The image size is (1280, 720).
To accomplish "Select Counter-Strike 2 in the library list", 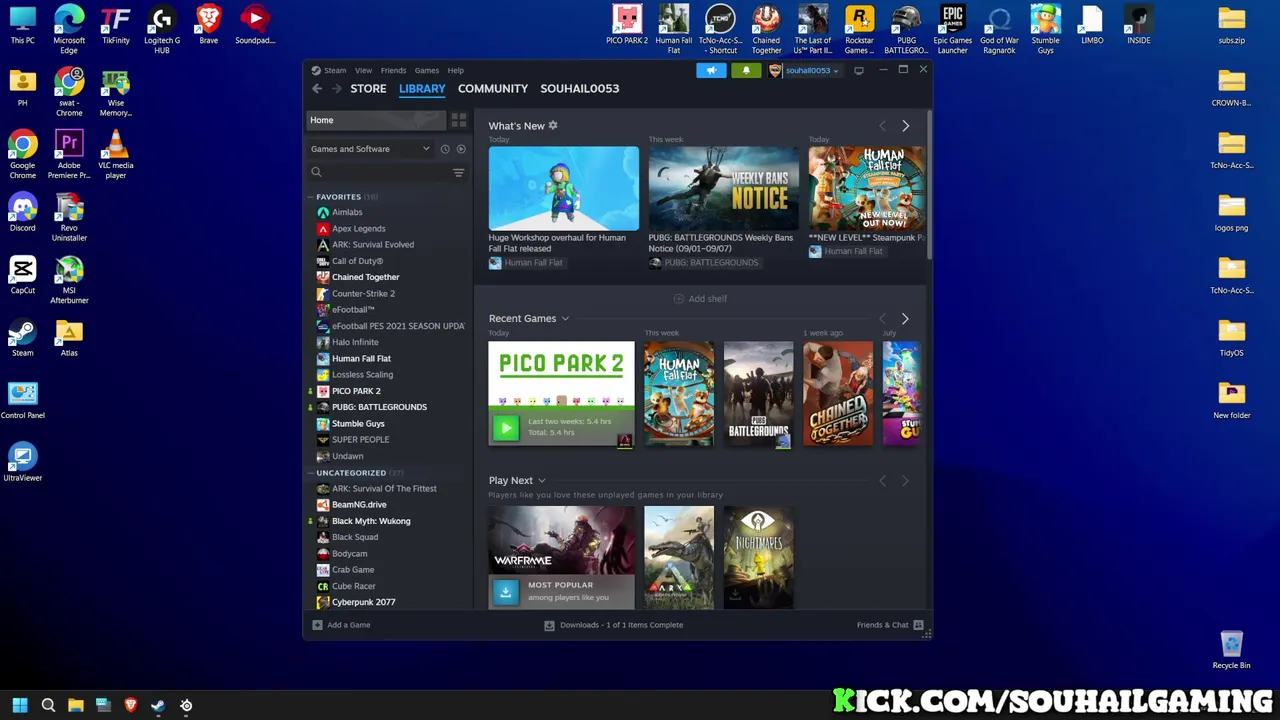I will [363, 294].
